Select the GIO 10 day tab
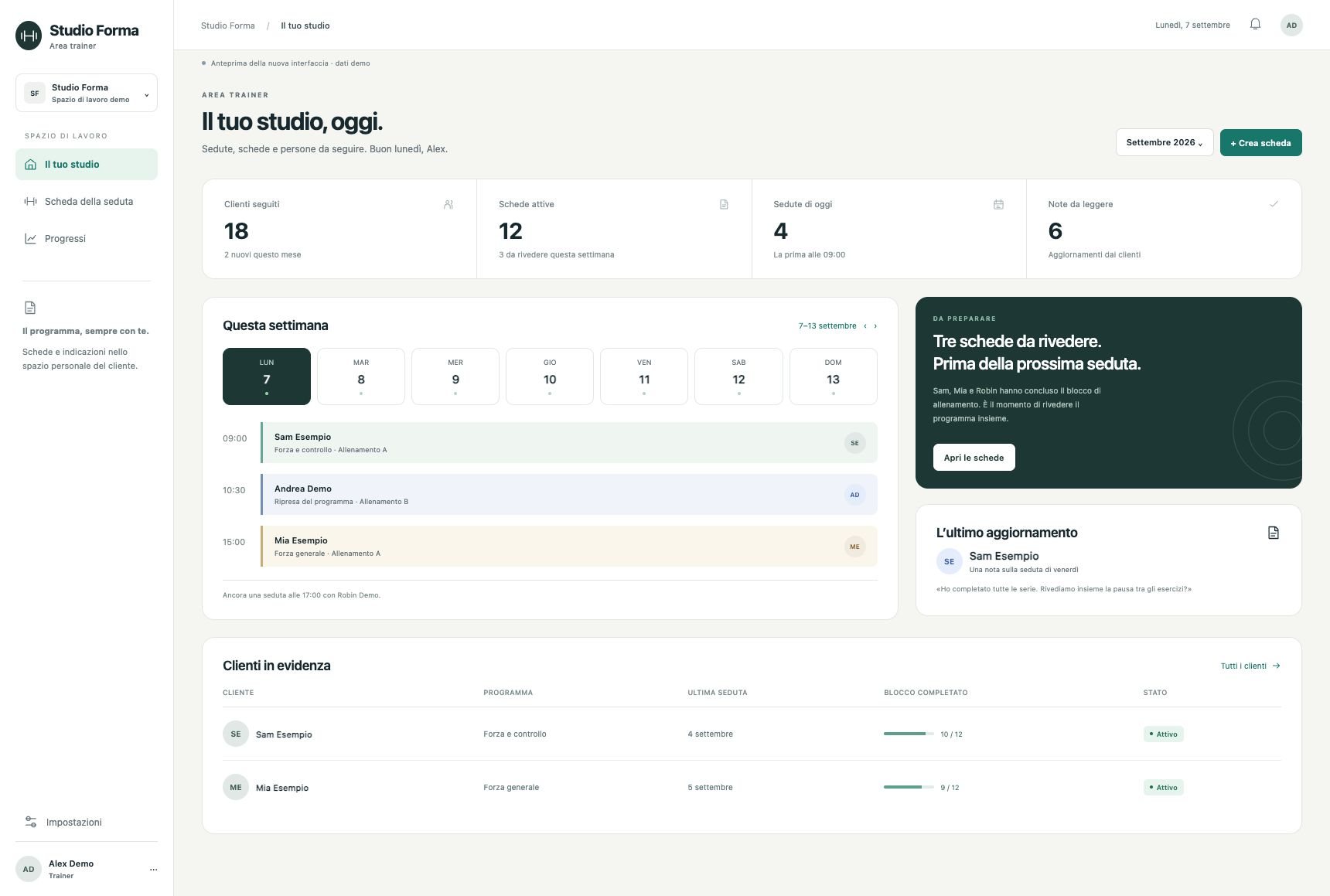Screen dimensions: 1330x896 tap(550, 376)
